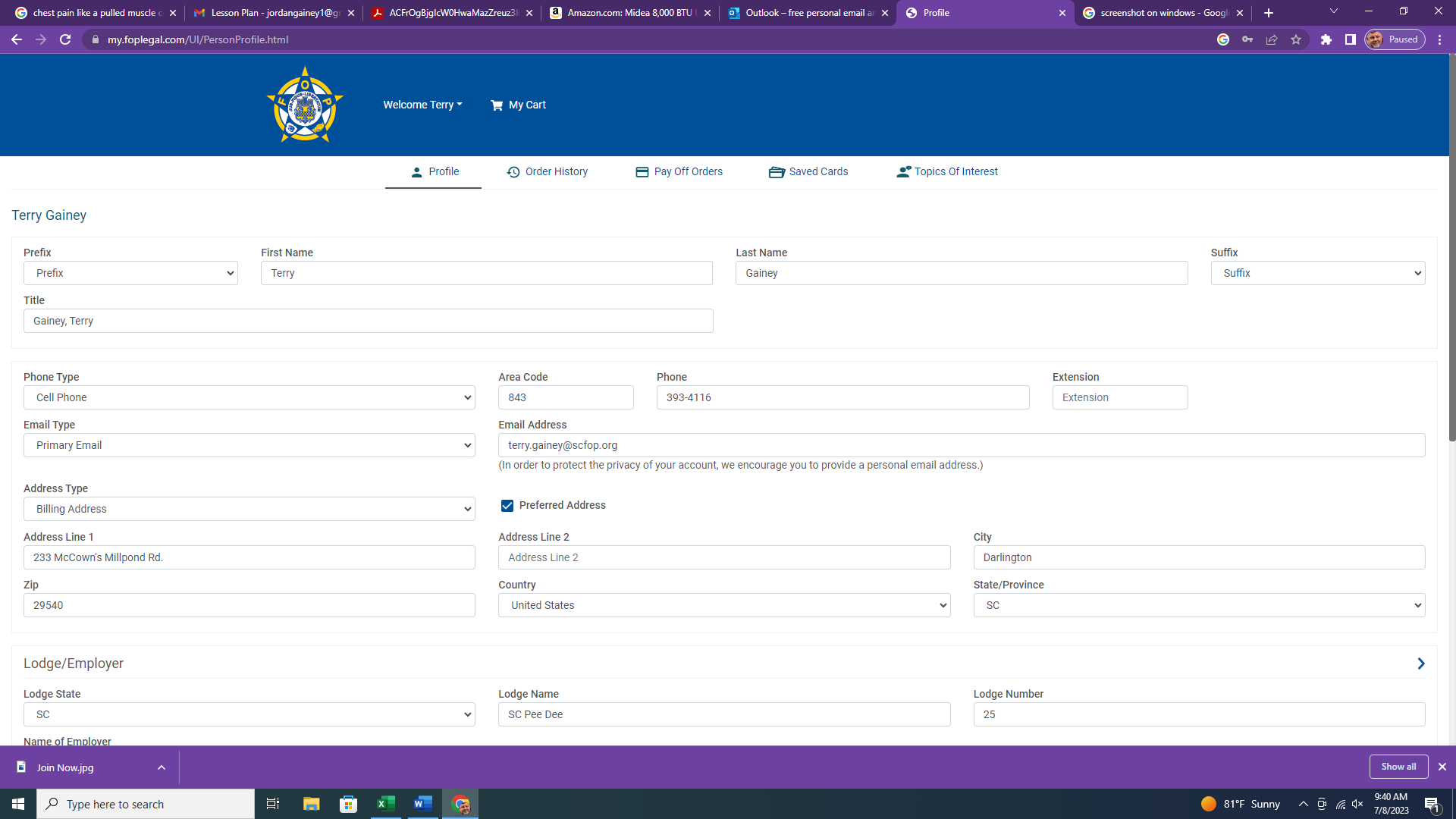
Task: Click the FOP star logo
Action: [x=305, y=105]
